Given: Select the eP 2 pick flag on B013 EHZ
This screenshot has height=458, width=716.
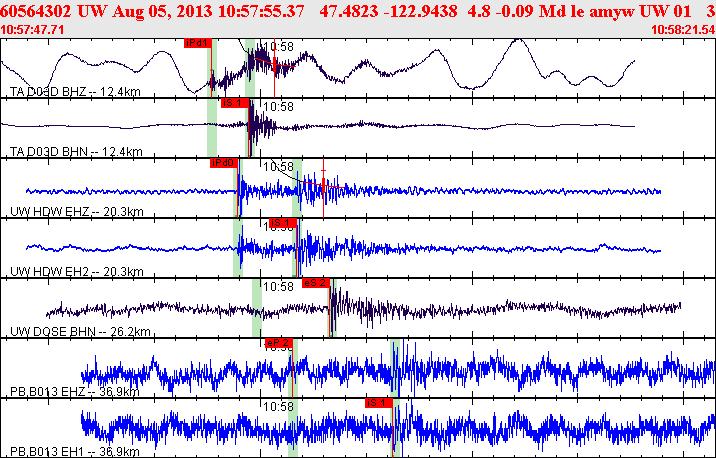Looking at the screenshot, I should coord(279,343).
